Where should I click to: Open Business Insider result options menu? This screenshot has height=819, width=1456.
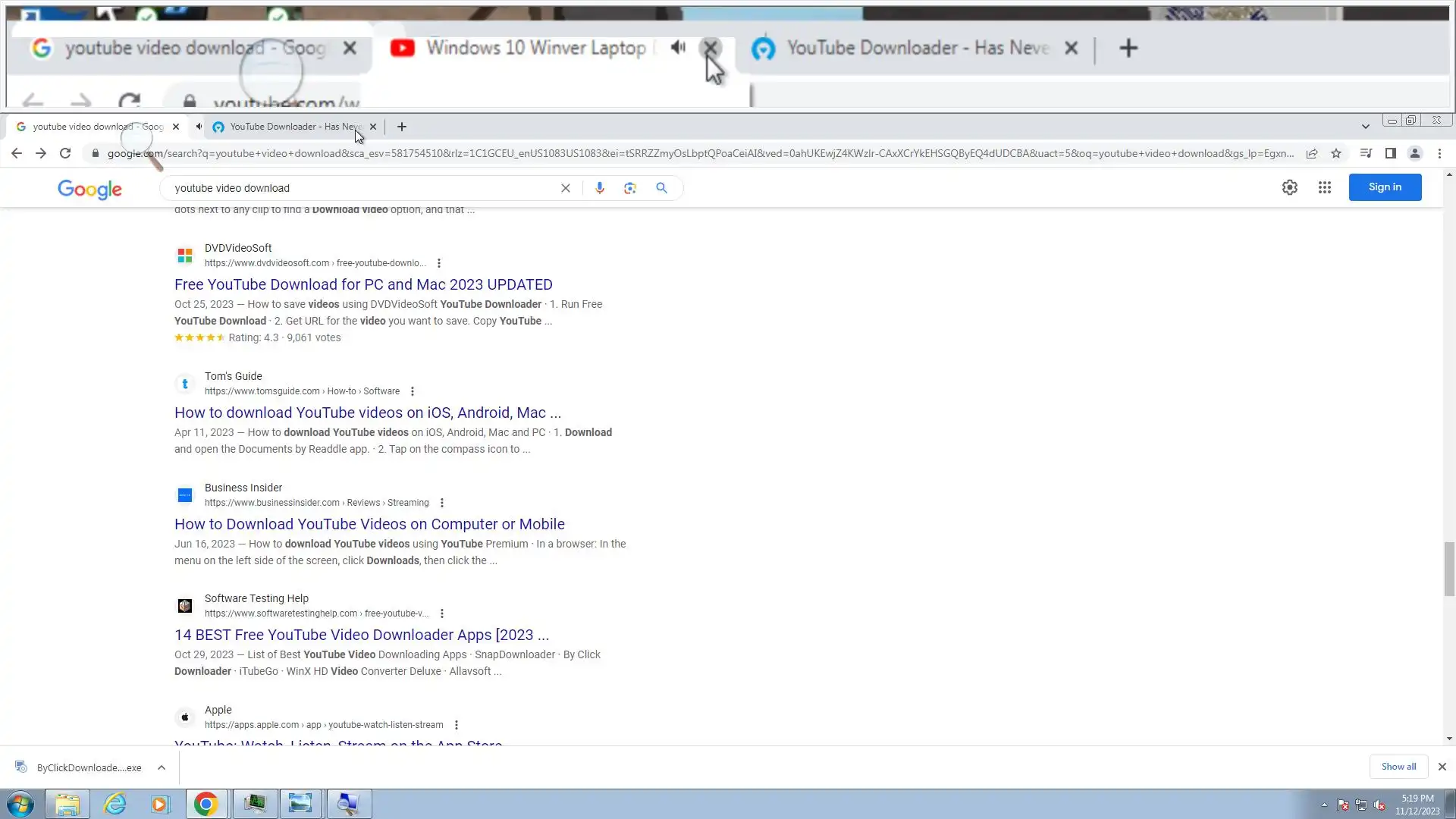441,503
